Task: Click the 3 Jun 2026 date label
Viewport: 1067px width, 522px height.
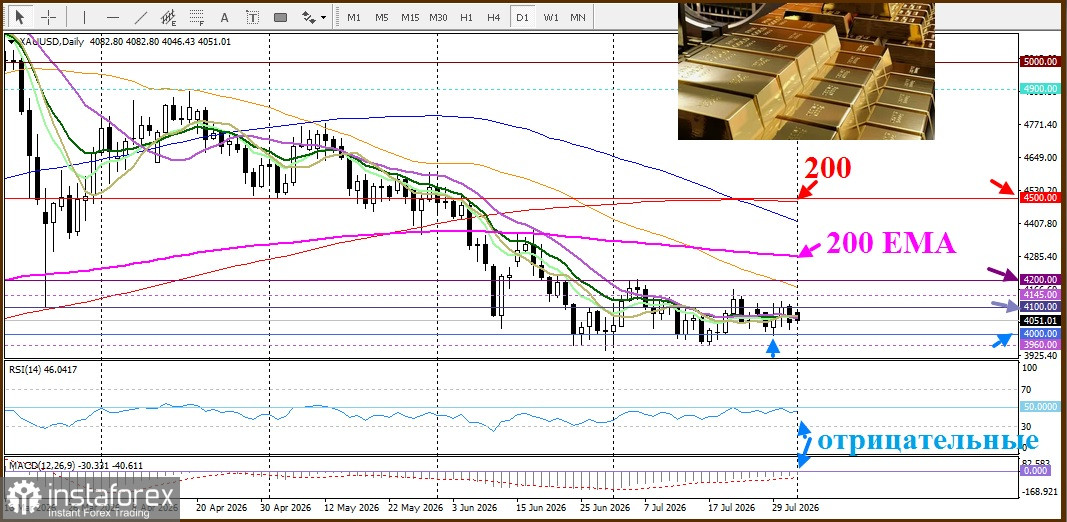Action: (x=474, y=508)
